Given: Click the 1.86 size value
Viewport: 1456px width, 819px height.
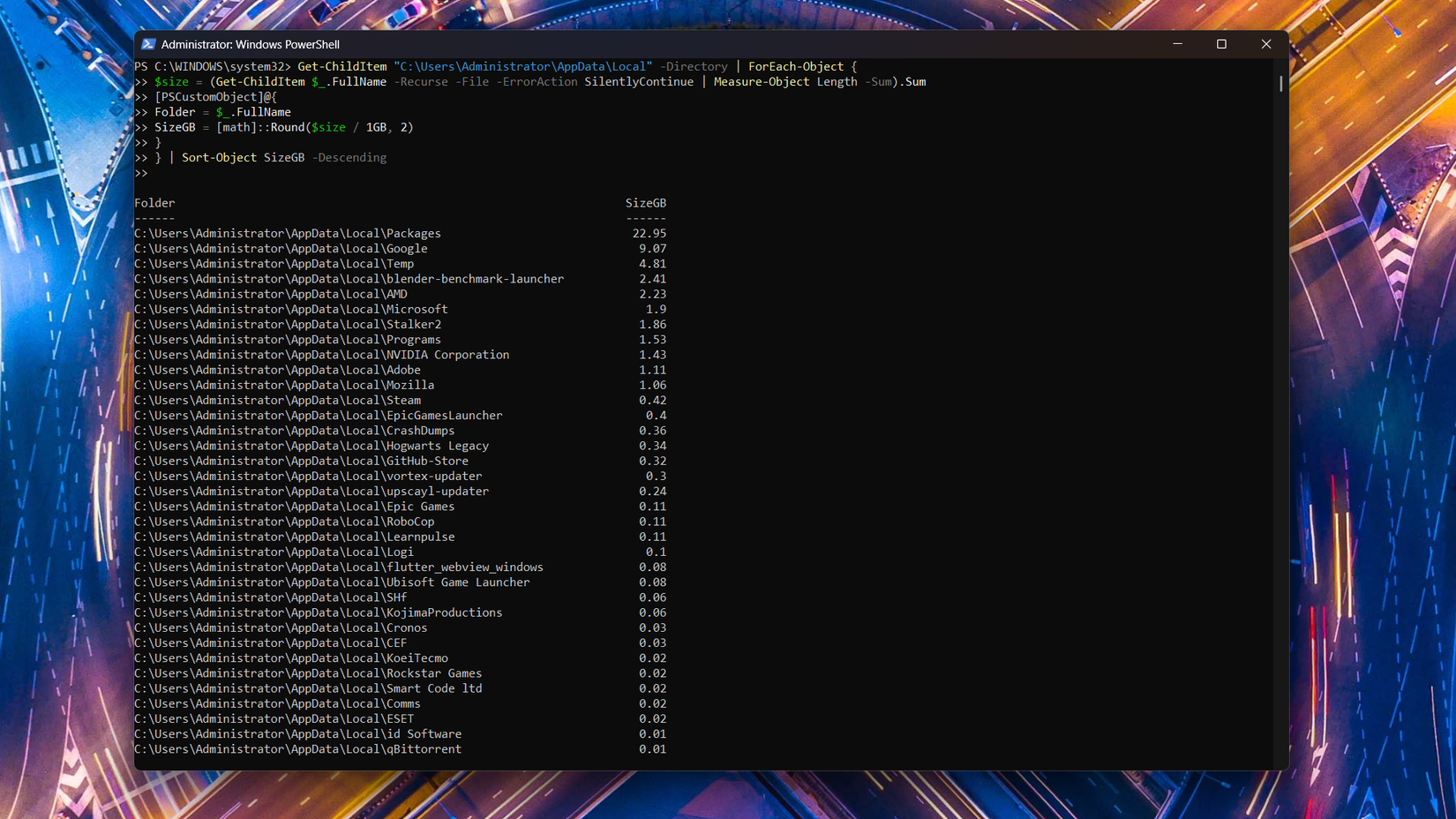Looking at the screenshot, I should click(x=653, y=325).
